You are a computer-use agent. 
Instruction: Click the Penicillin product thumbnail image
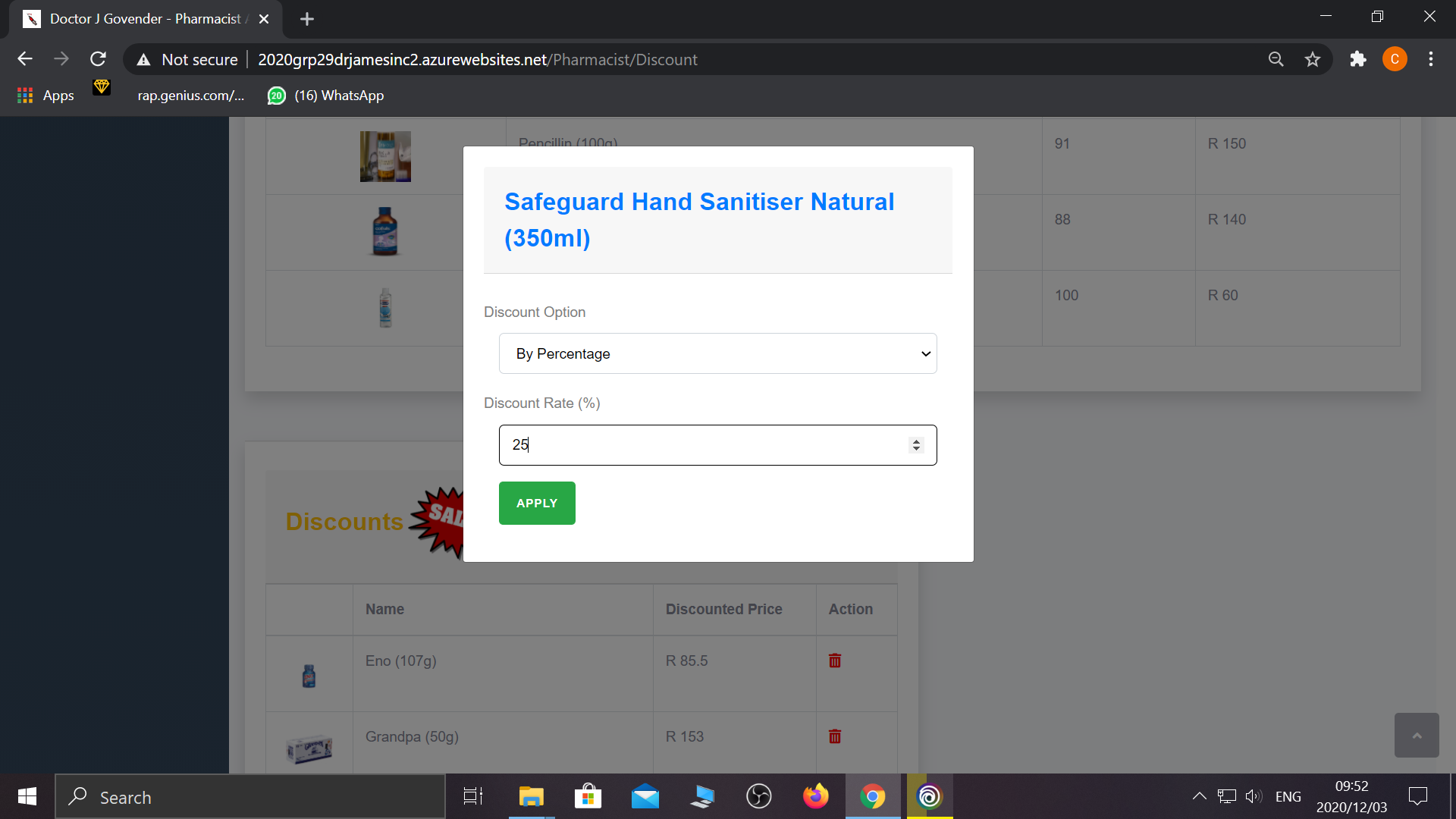[x=385, y=156]
